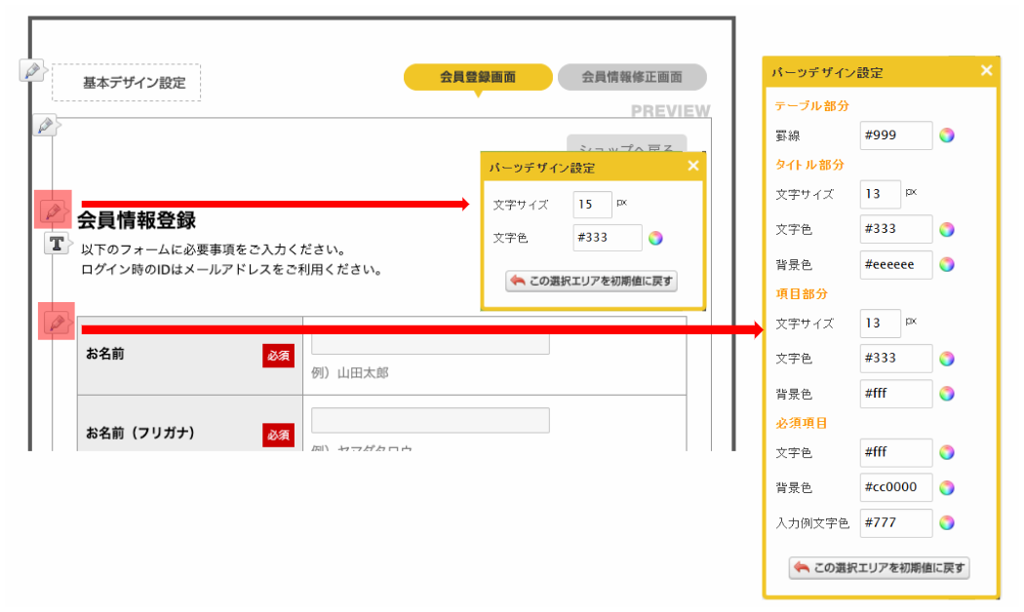The image size is (1024, 612).
Task: Open color wheel next to 文字色 in small popup
Action: 655,238
